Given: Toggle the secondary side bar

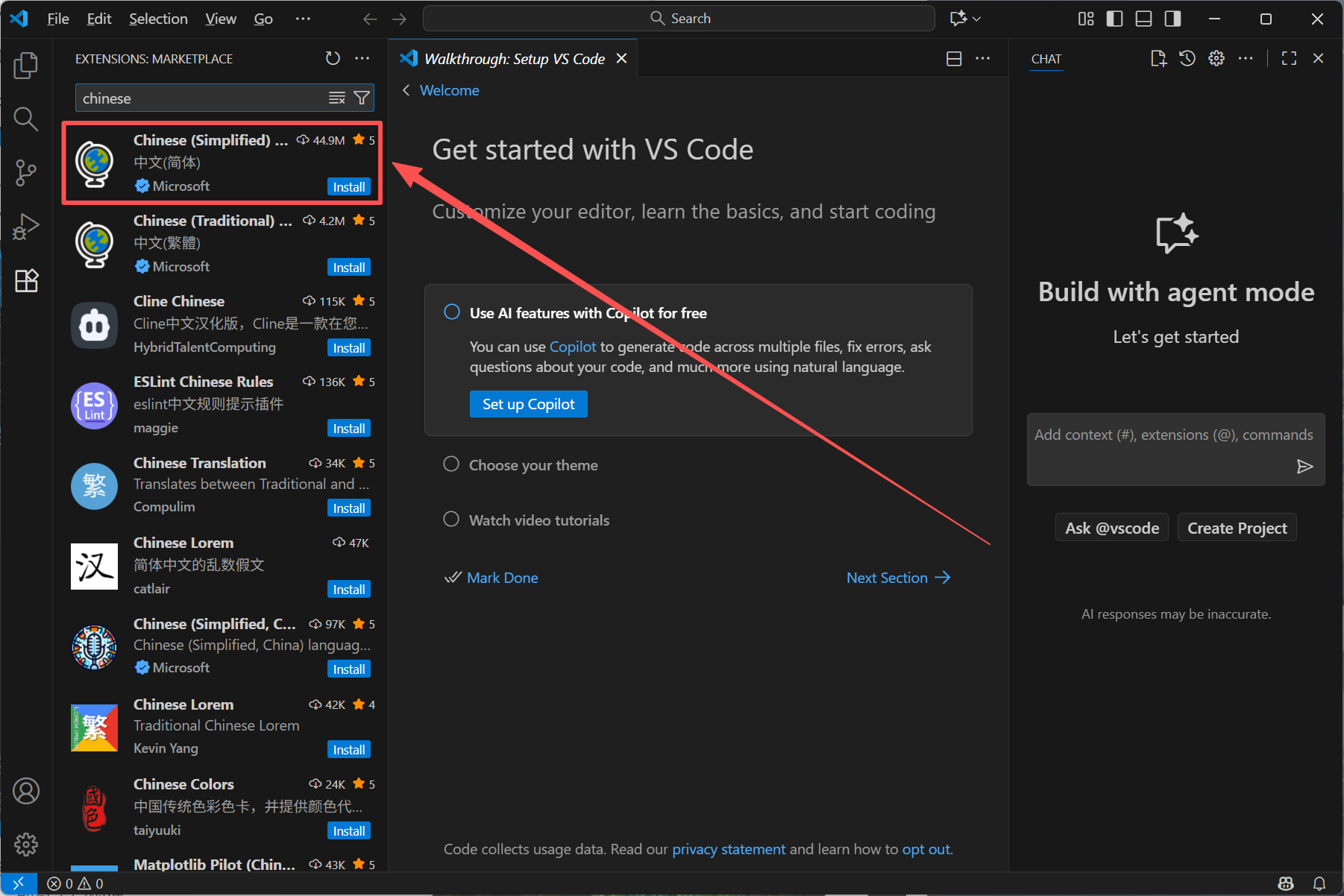Looking at the screenshot, I should click(x=1172, y=19).
